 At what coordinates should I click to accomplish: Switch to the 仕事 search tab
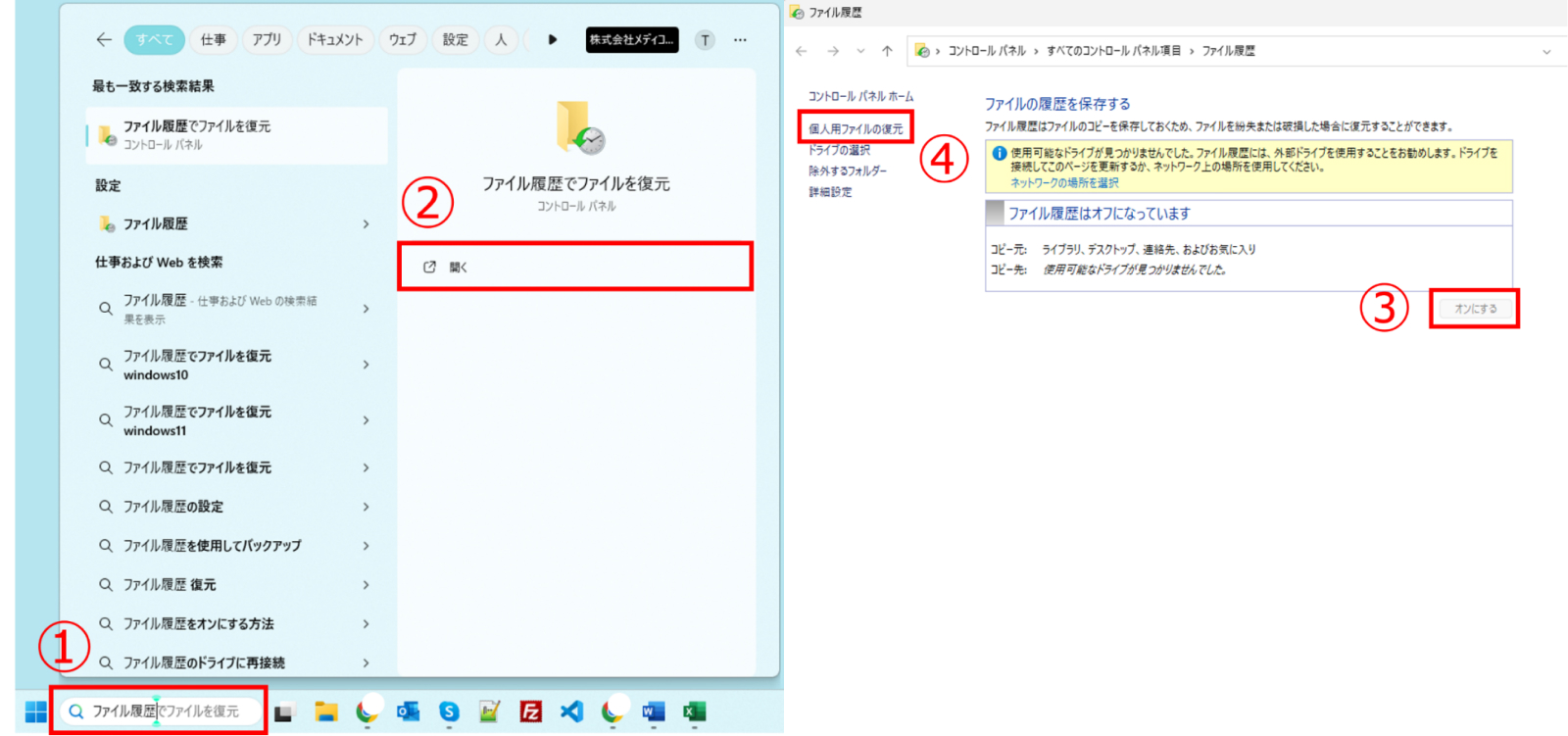(x=213, y=40)
